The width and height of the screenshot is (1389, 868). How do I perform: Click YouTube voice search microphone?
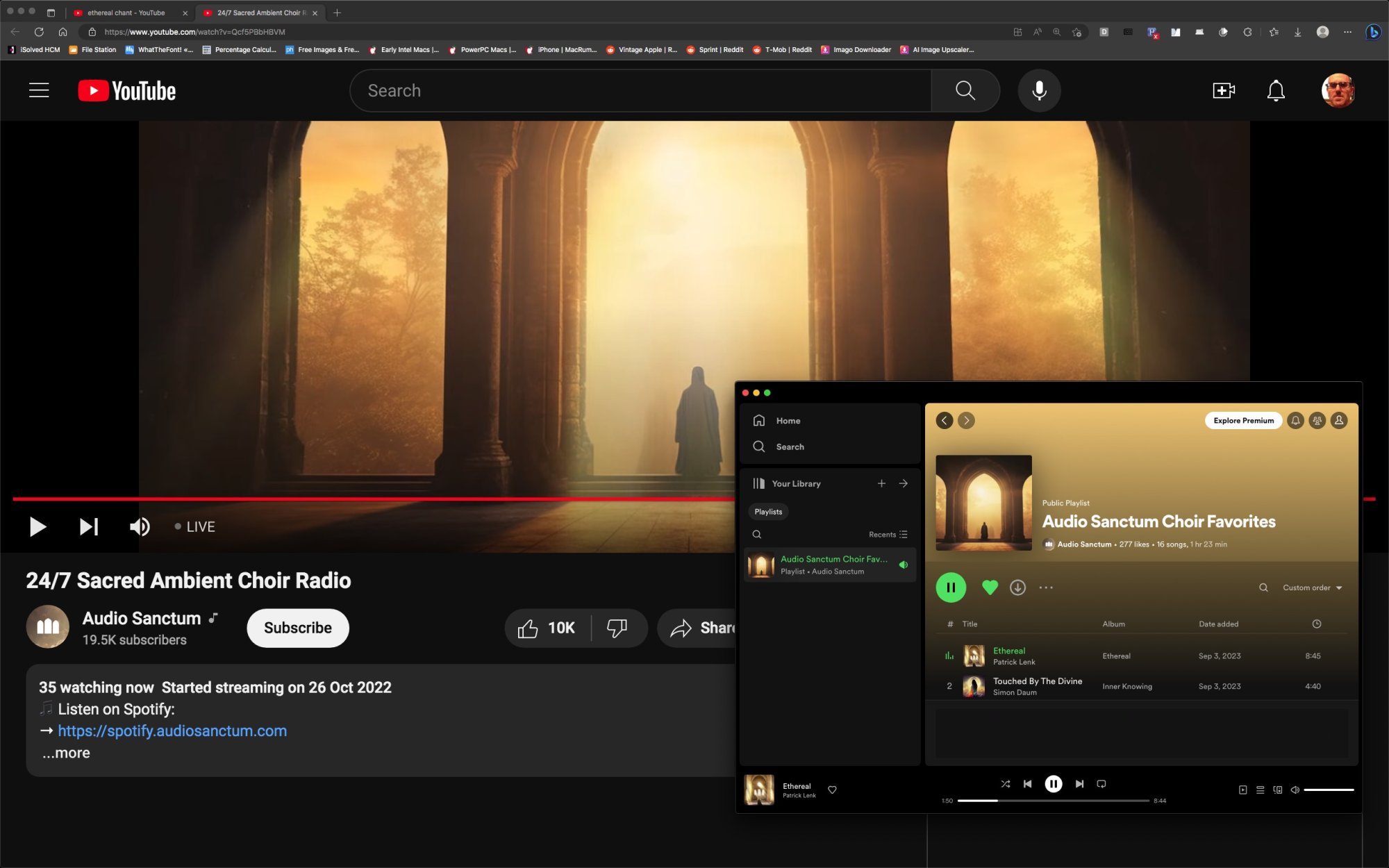pyautogui.click(x=1039, y=90)
